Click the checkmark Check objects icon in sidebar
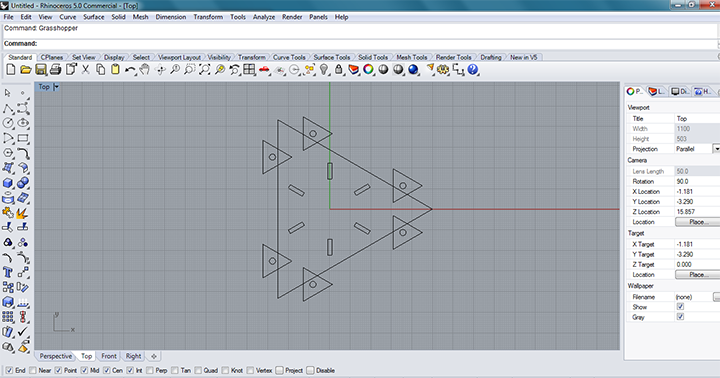 (x=23, y=332)
